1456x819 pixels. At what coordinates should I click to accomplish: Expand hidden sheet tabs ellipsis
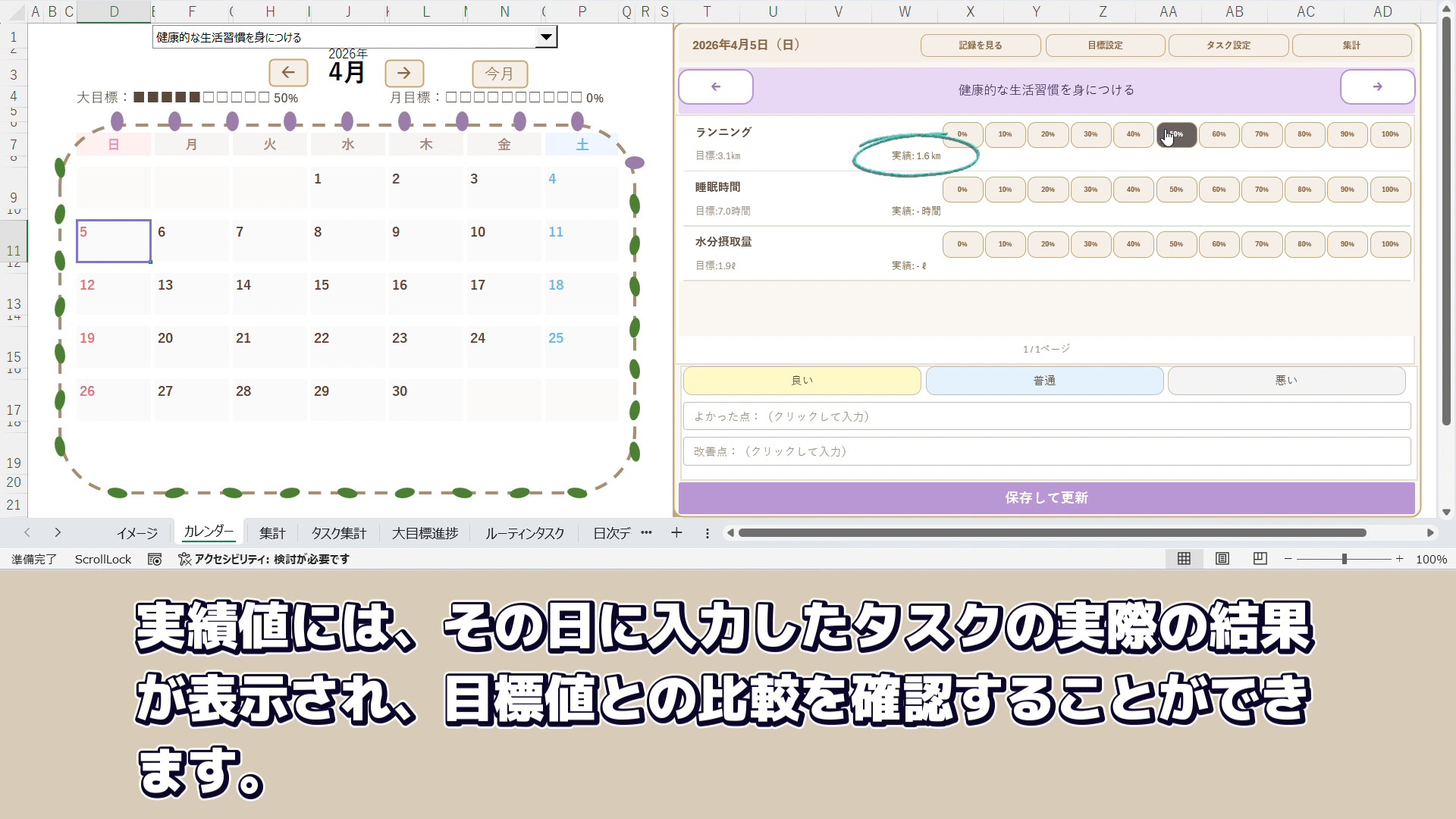click(646, 533)
